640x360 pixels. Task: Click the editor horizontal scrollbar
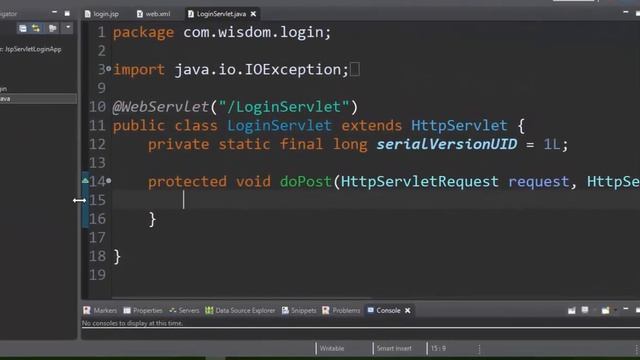(241, 298)
